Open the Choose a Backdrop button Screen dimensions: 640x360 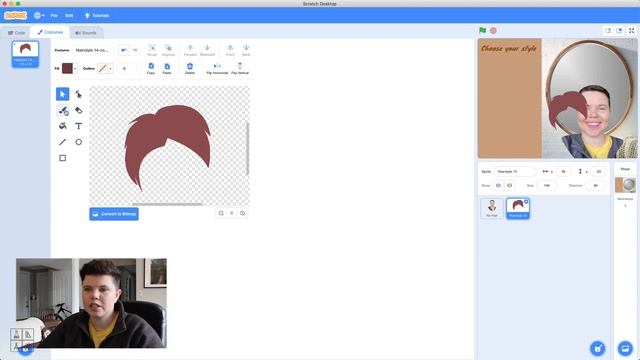625,349
